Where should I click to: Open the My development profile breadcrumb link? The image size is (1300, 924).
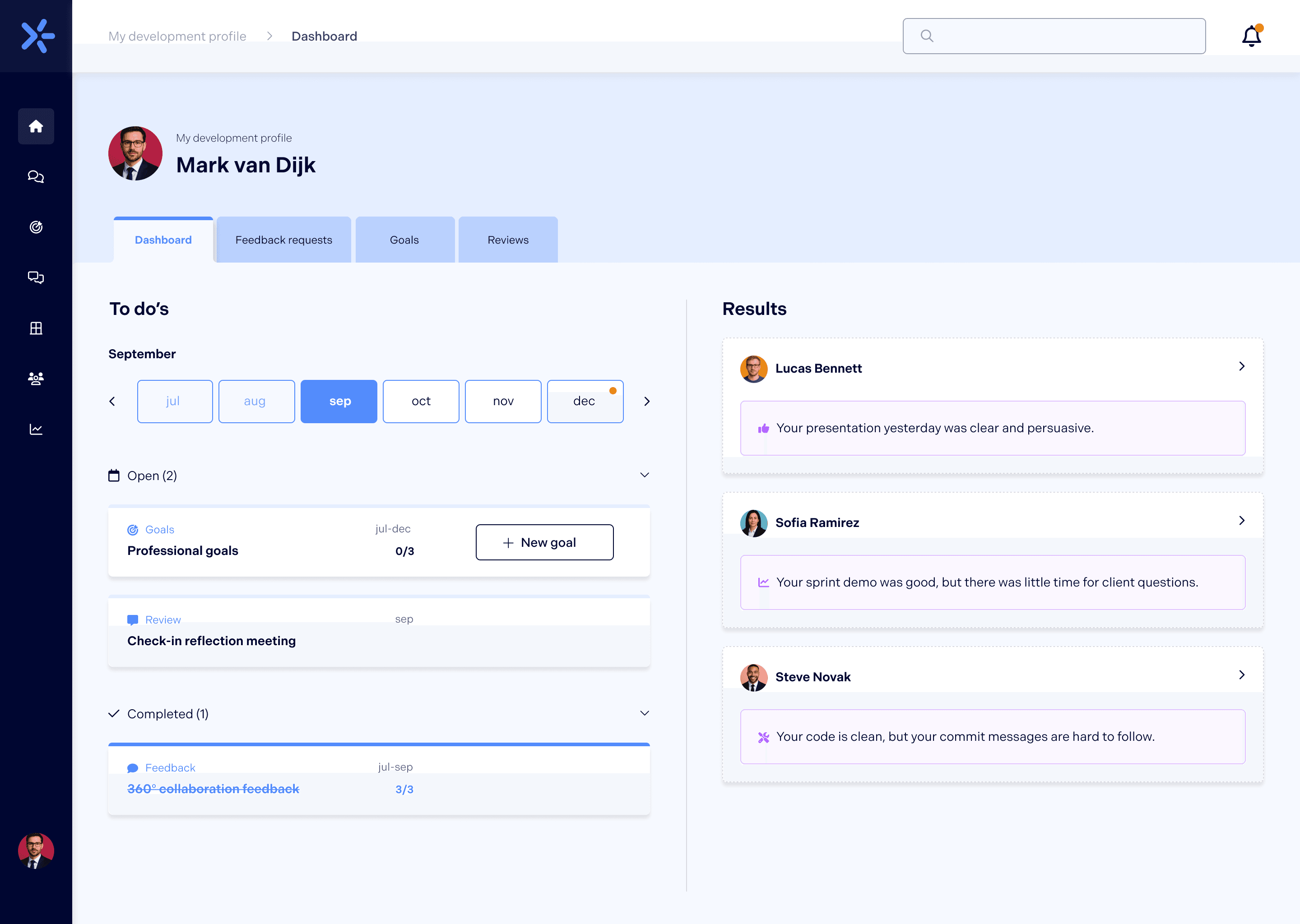click(177, 36)
